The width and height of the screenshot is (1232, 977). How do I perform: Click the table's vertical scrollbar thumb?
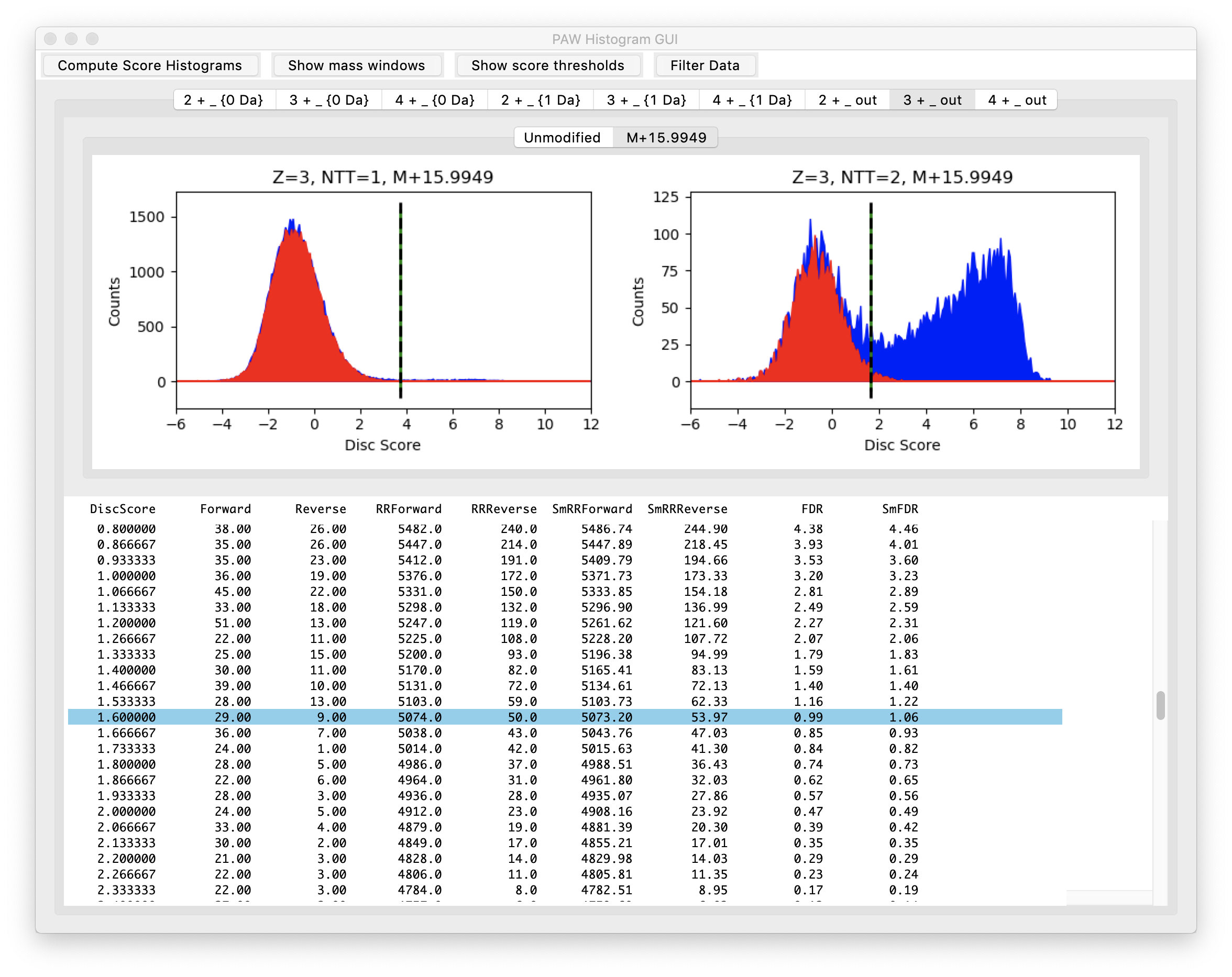click(x=1160, y=705)
